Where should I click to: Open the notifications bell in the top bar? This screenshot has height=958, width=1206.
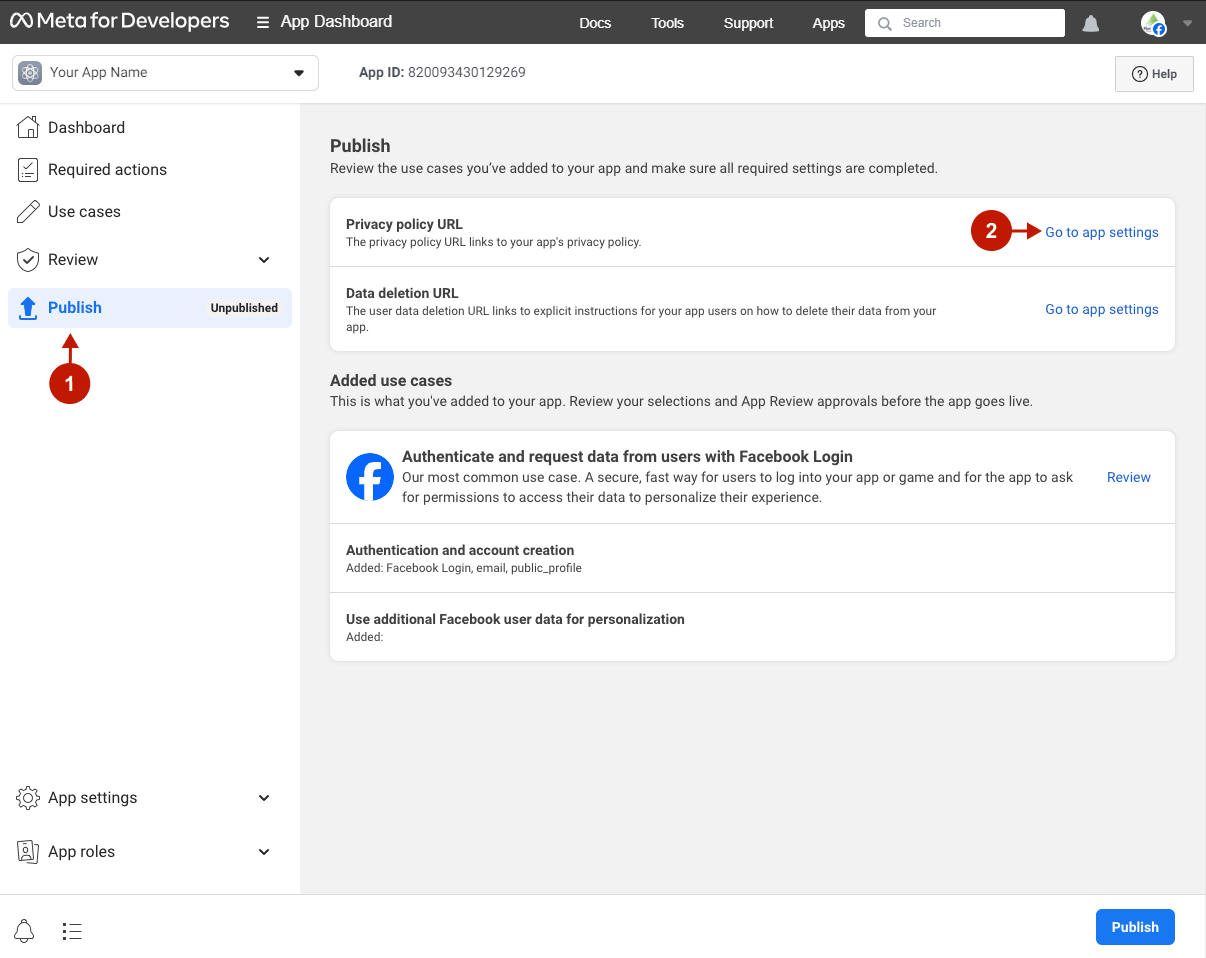tap(1091, 23)
